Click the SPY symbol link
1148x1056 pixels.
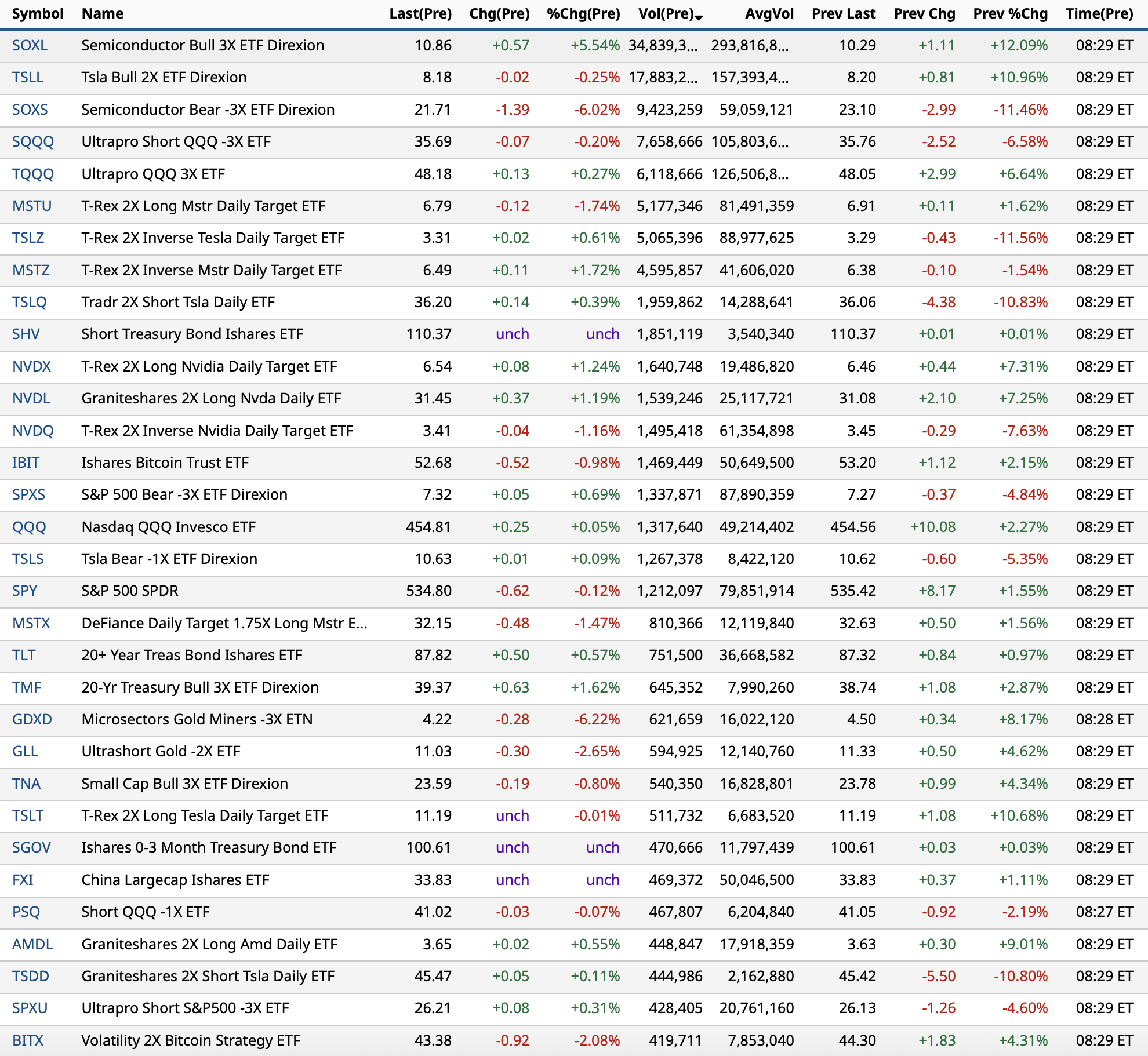click(x=25, y=591)
